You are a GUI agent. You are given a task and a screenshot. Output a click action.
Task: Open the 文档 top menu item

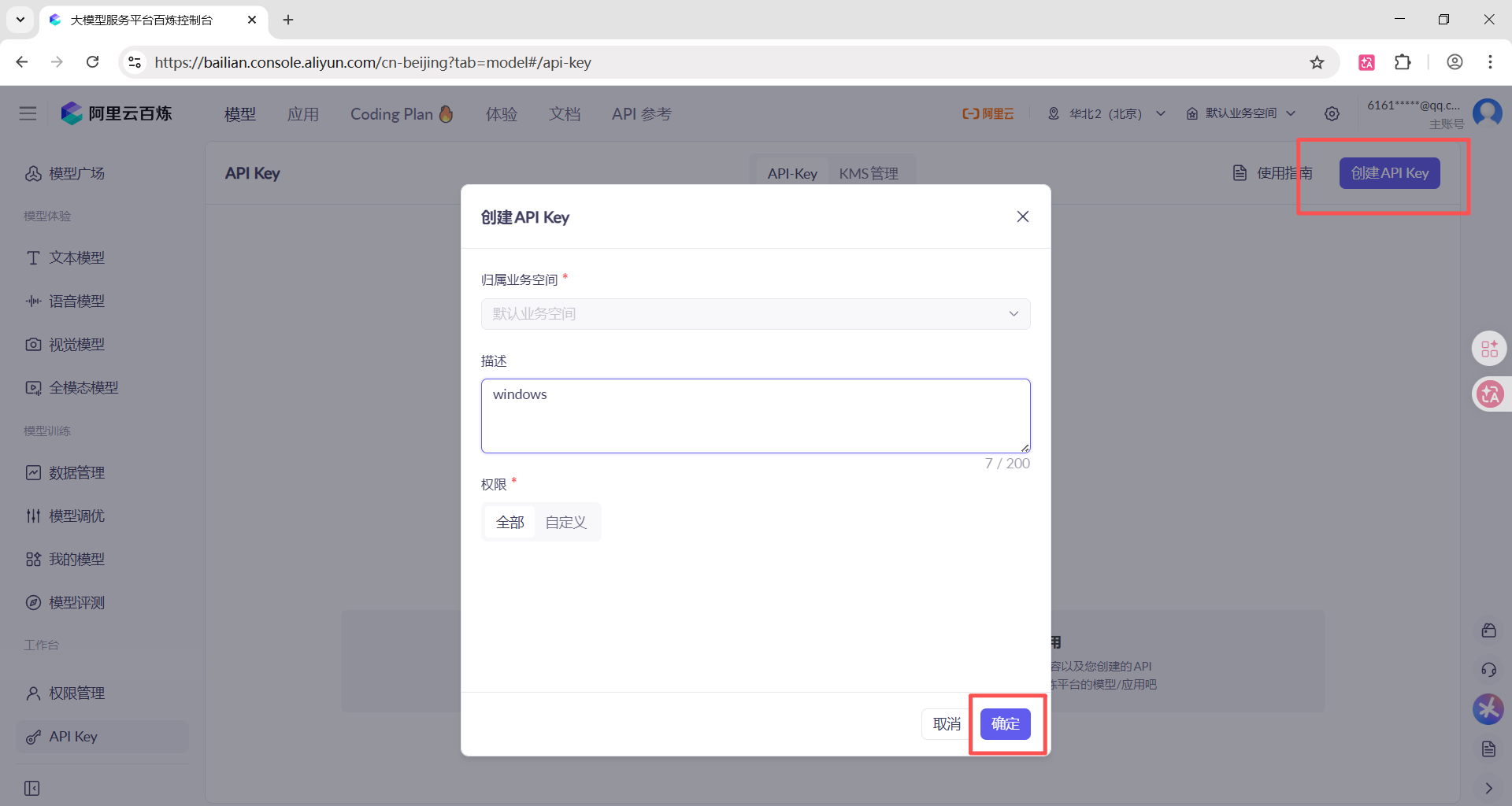(564, 114)
